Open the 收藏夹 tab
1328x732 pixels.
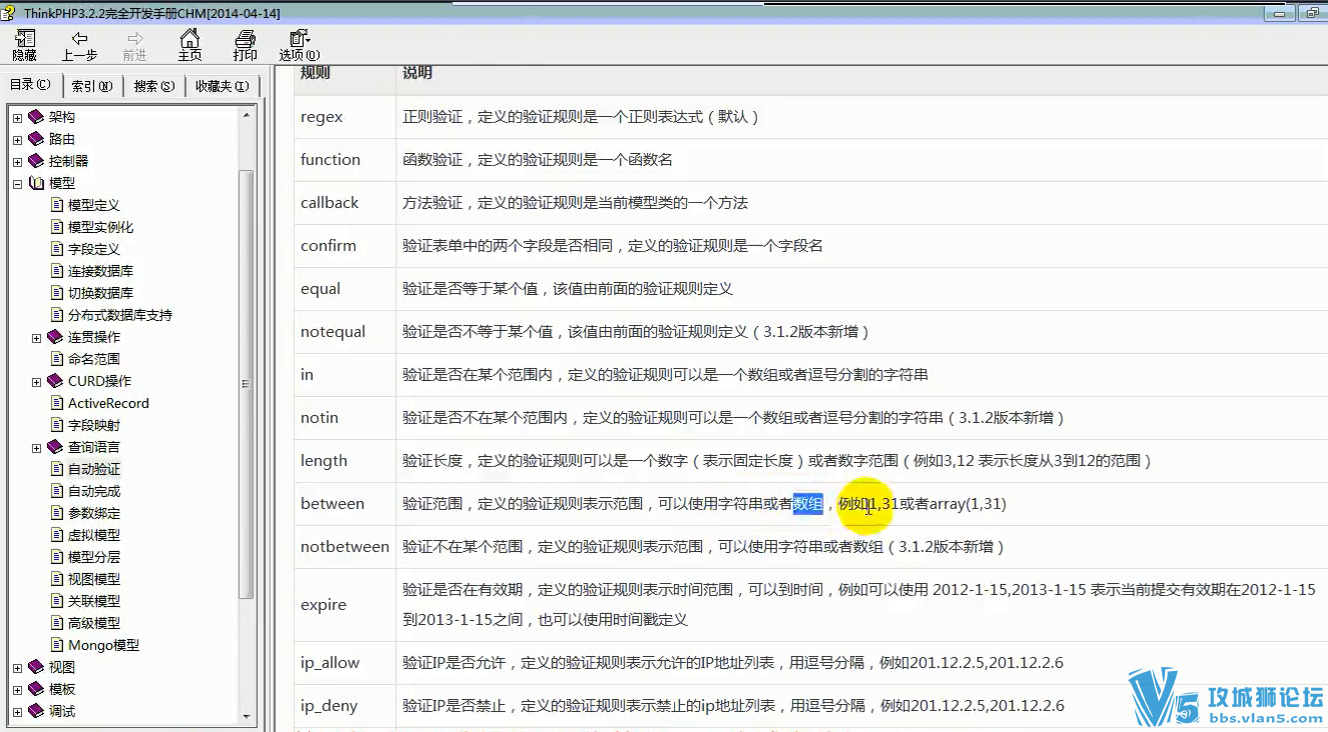222,86
